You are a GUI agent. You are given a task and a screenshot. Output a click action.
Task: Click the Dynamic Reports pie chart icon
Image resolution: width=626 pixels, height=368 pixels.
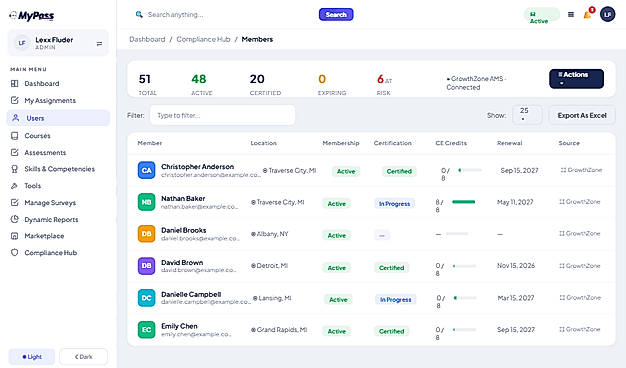[14, 219]
